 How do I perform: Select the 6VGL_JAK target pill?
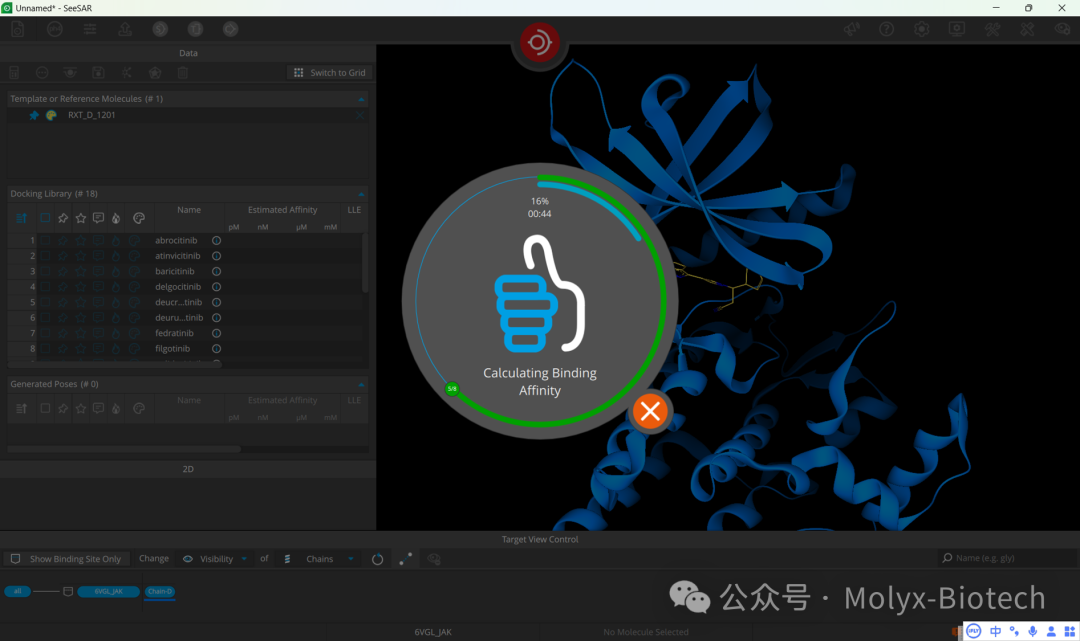(x=109, y=591)
